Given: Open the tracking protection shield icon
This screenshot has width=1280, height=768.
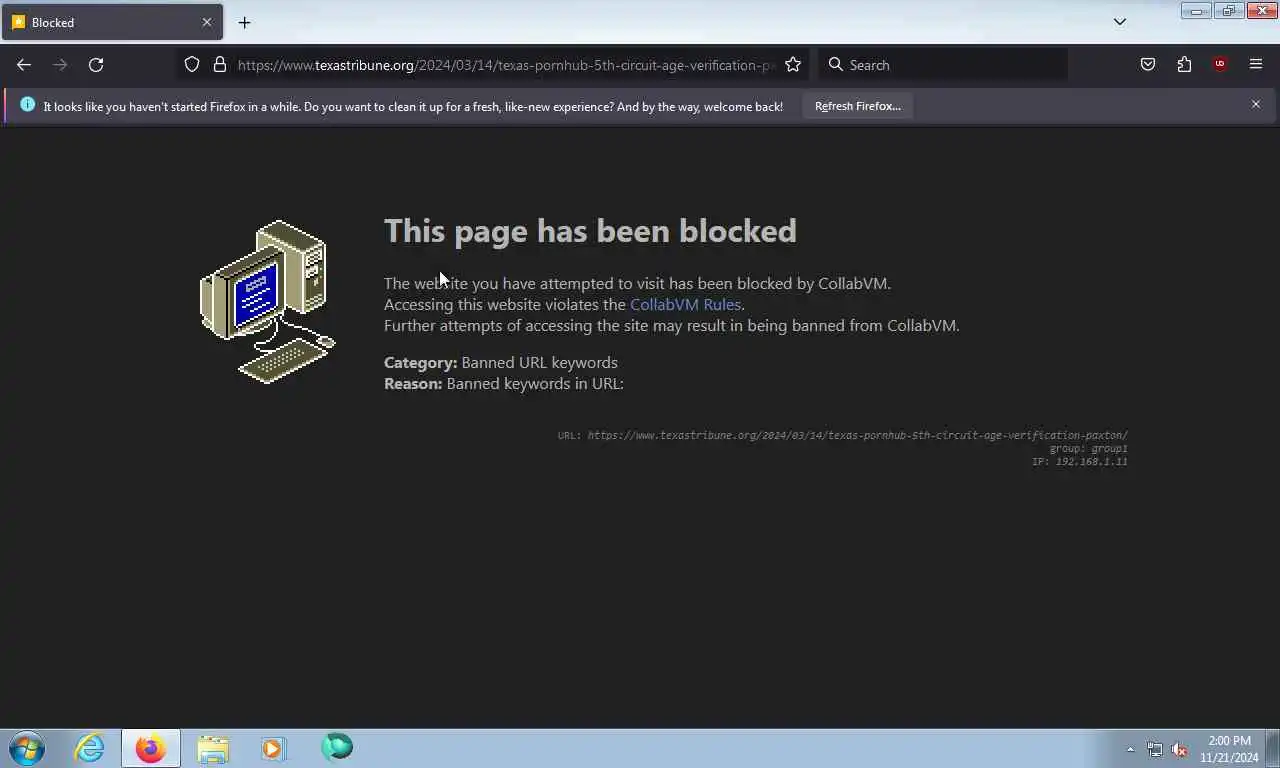Looking at the screenshot, I should click(192, 65).
